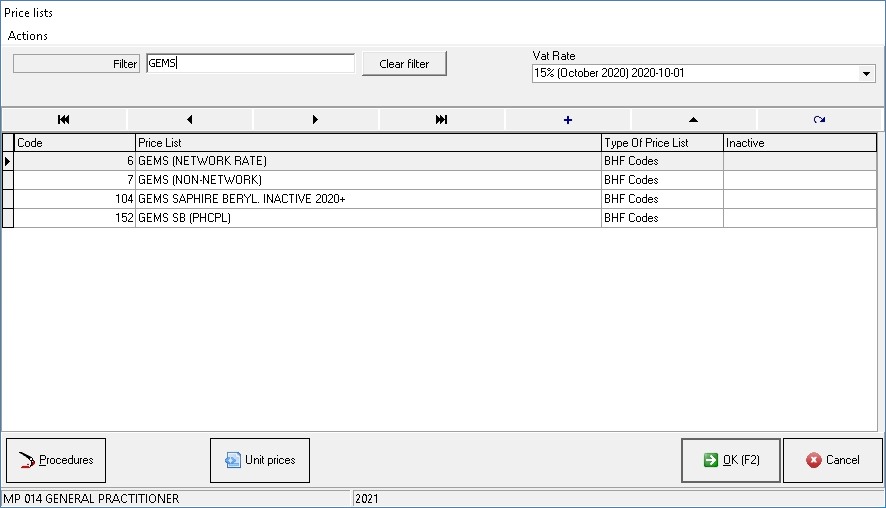
Task: Refresh the price list grid
Action: coord(819,119)
